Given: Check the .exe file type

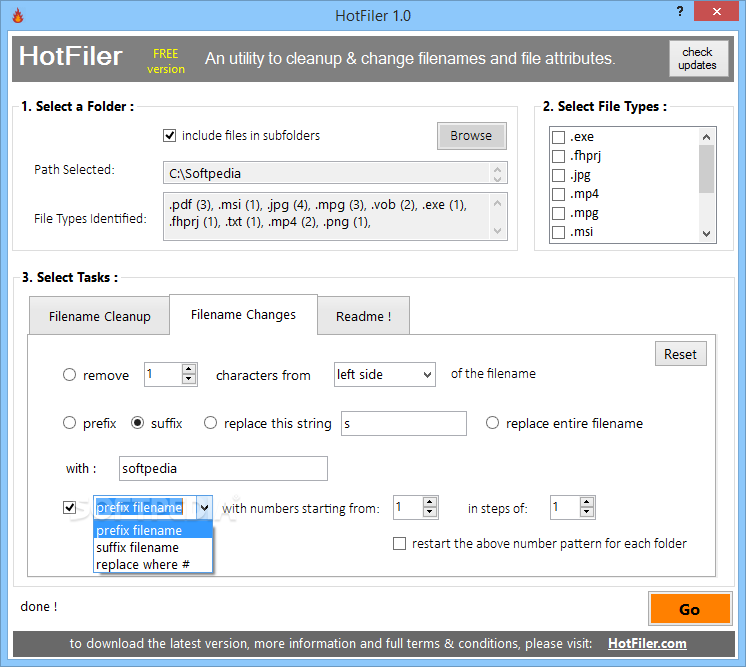Looking at the screenshot, I should point(558,137).
